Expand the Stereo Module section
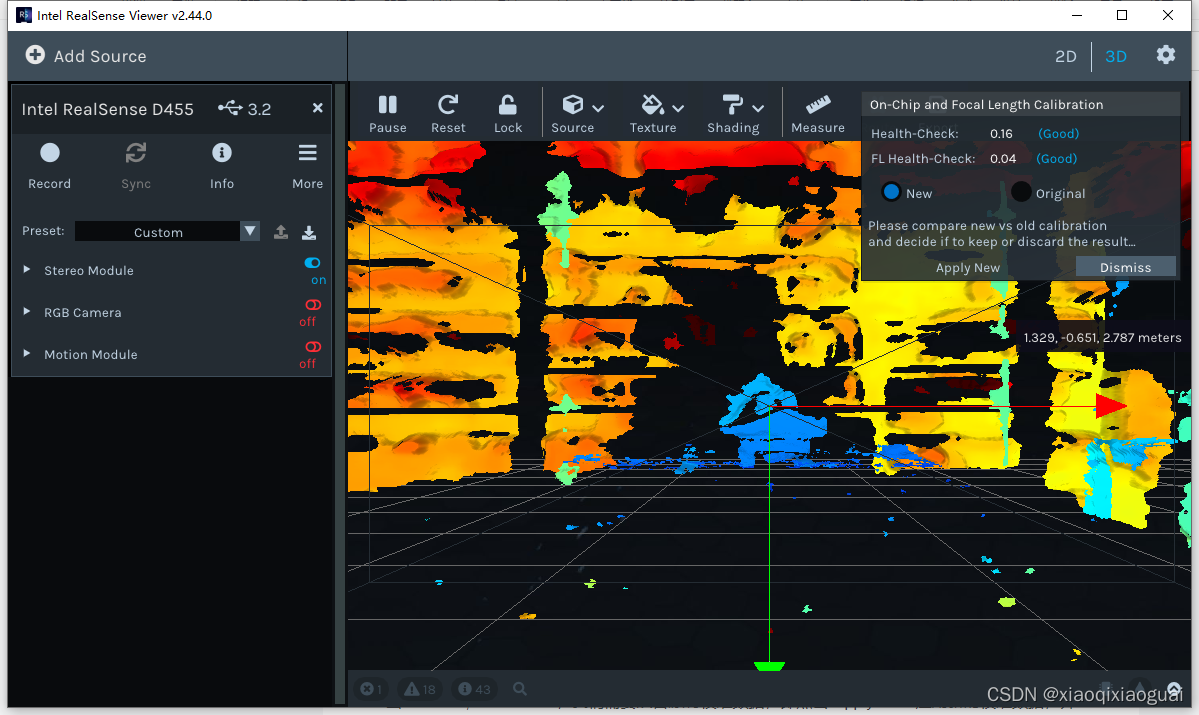The height and width of the screenshot is (715, 1199). coord(27,270)
